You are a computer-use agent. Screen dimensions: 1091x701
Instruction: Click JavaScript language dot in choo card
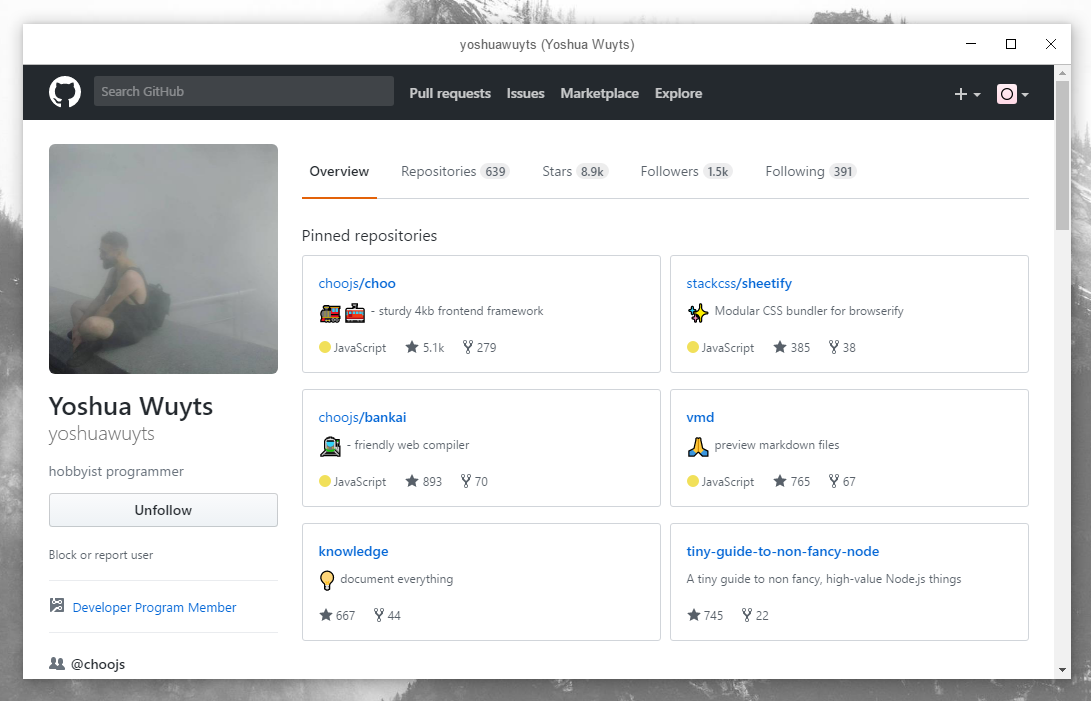[x=324, y=347]
